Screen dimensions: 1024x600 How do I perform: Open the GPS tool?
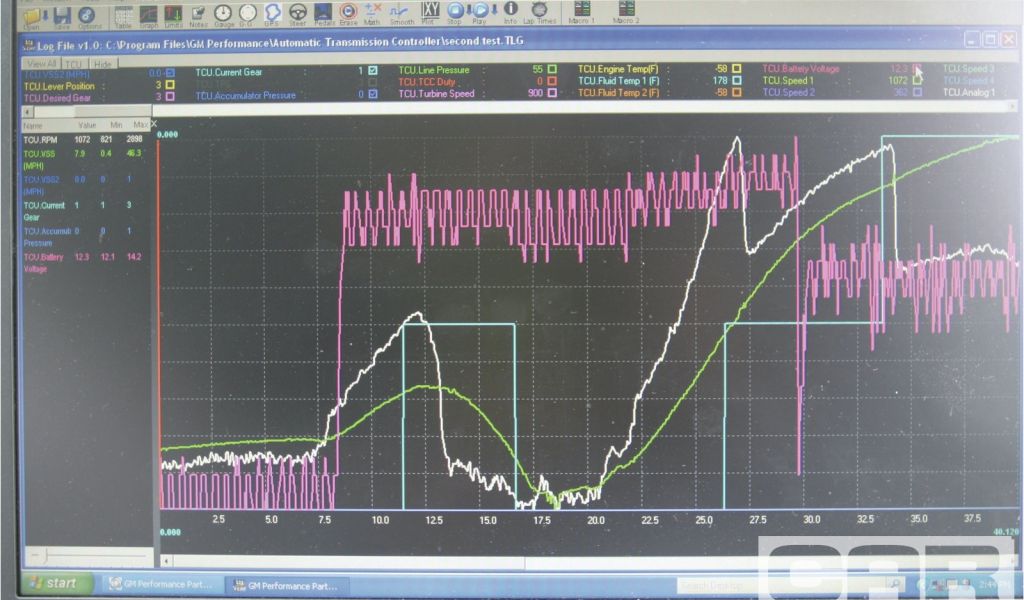(x=272, y=14)
